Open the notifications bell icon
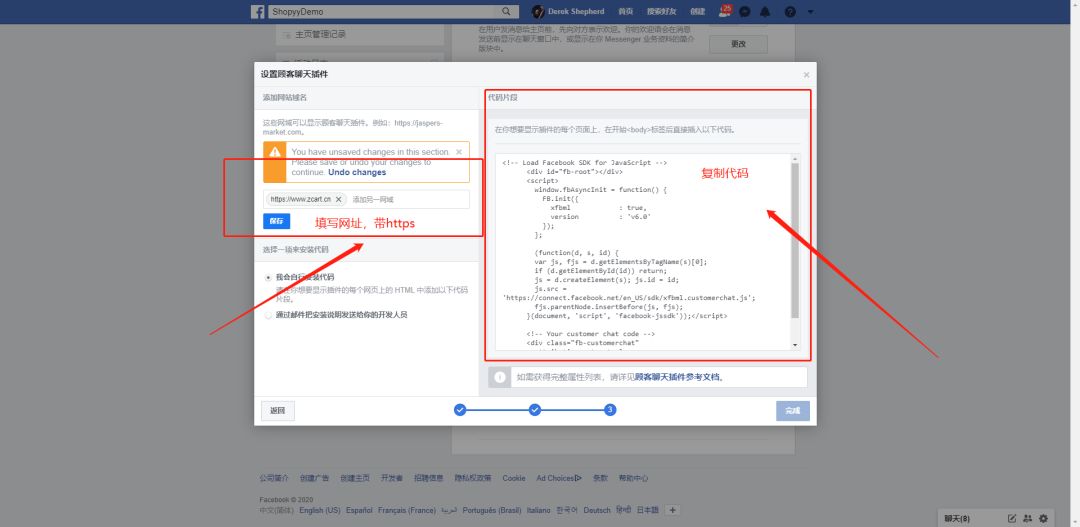Image resolution: width=1080 pixels, height=527 pixels. point(766,12)
